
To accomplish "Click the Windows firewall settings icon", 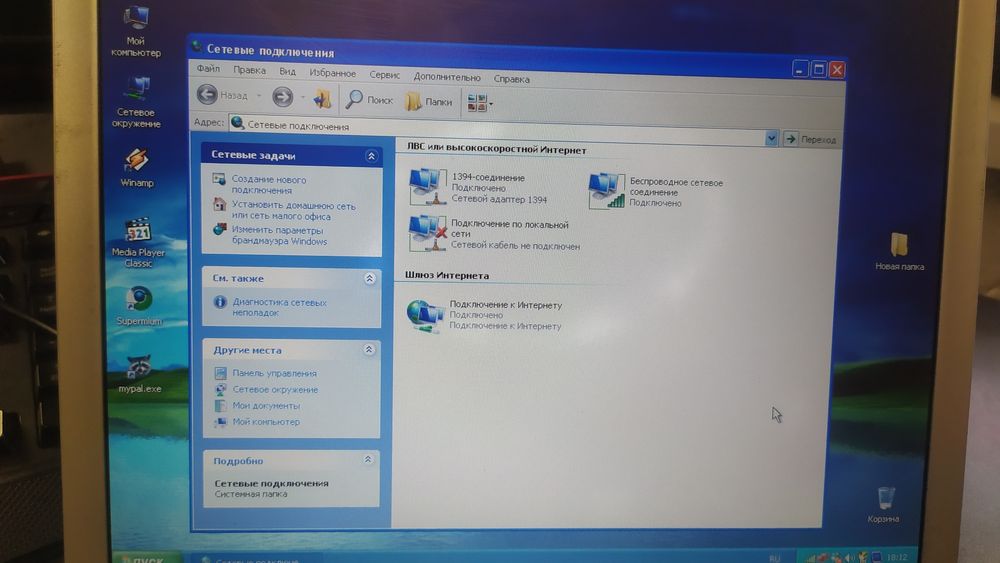I will (219, 230).
